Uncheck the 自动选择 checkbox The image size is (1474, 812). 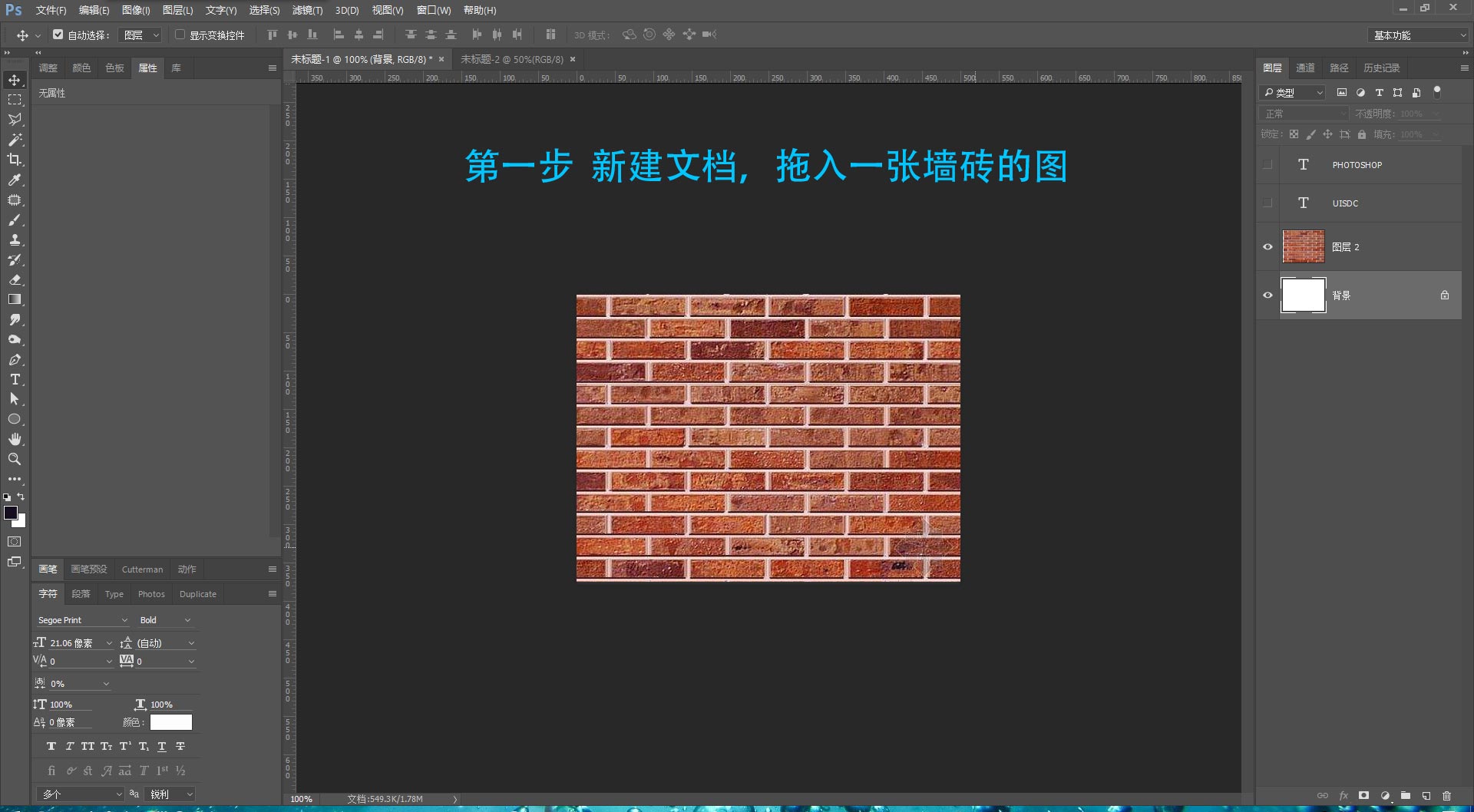58,35
